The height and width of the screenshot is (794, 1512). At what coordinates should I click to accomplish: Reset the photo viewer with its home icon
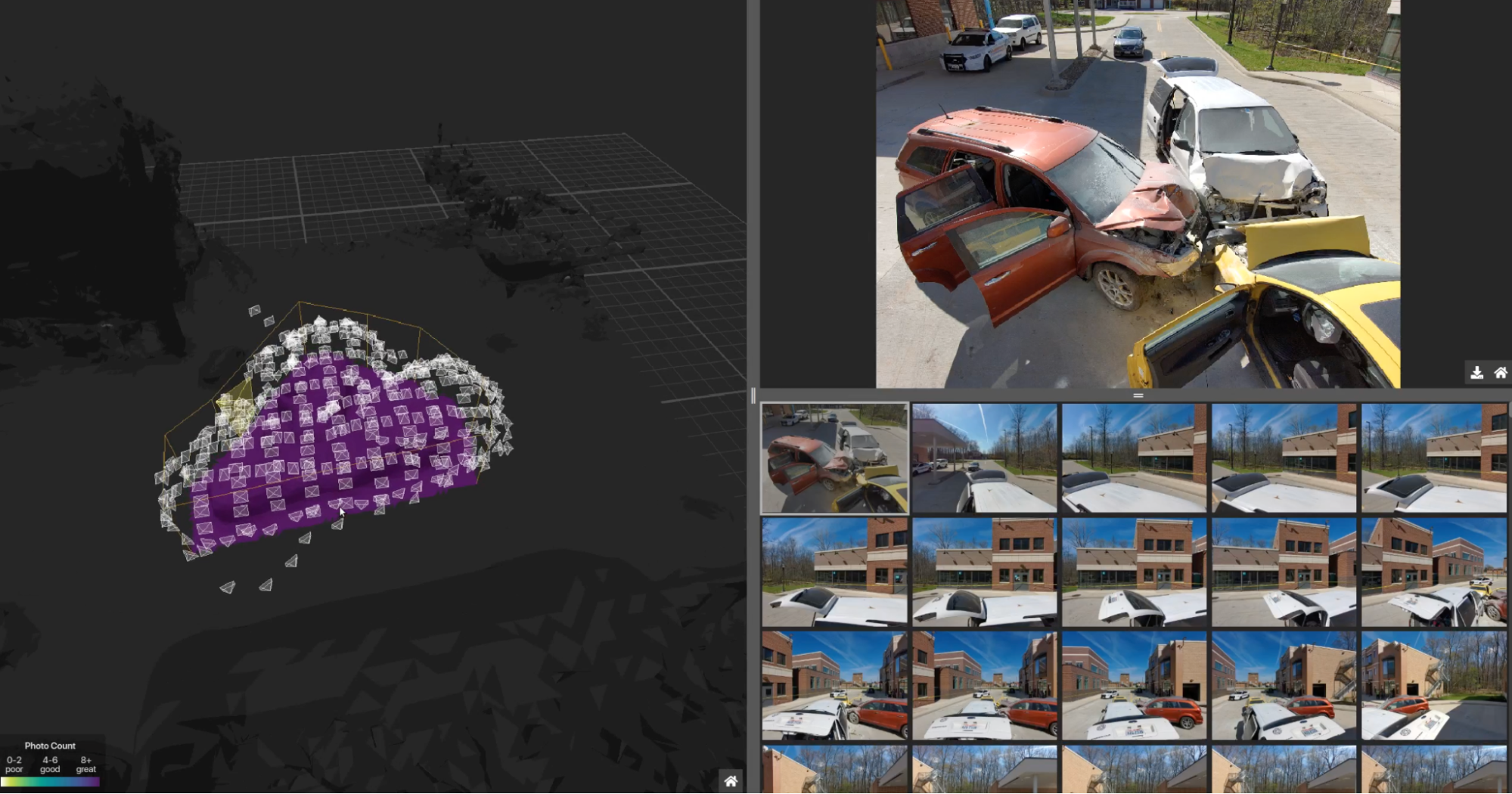pyautogui.click(x=1500, y=371)
